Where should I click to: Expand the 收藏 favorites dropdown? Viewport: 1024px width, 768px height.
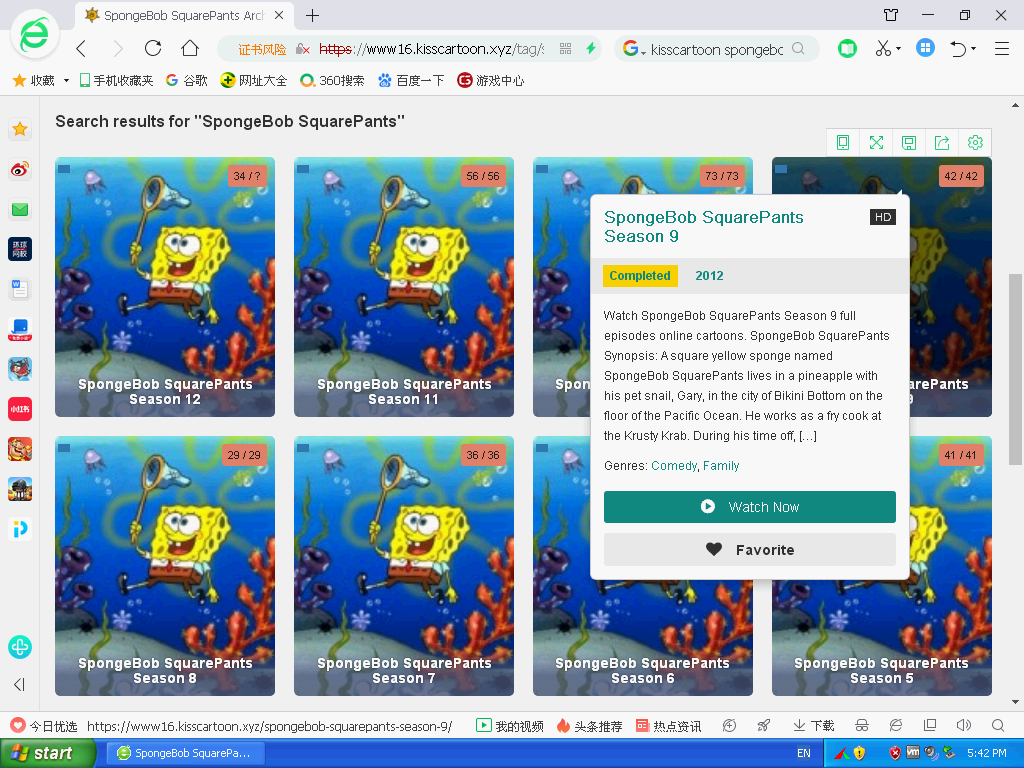click(66, 80)
